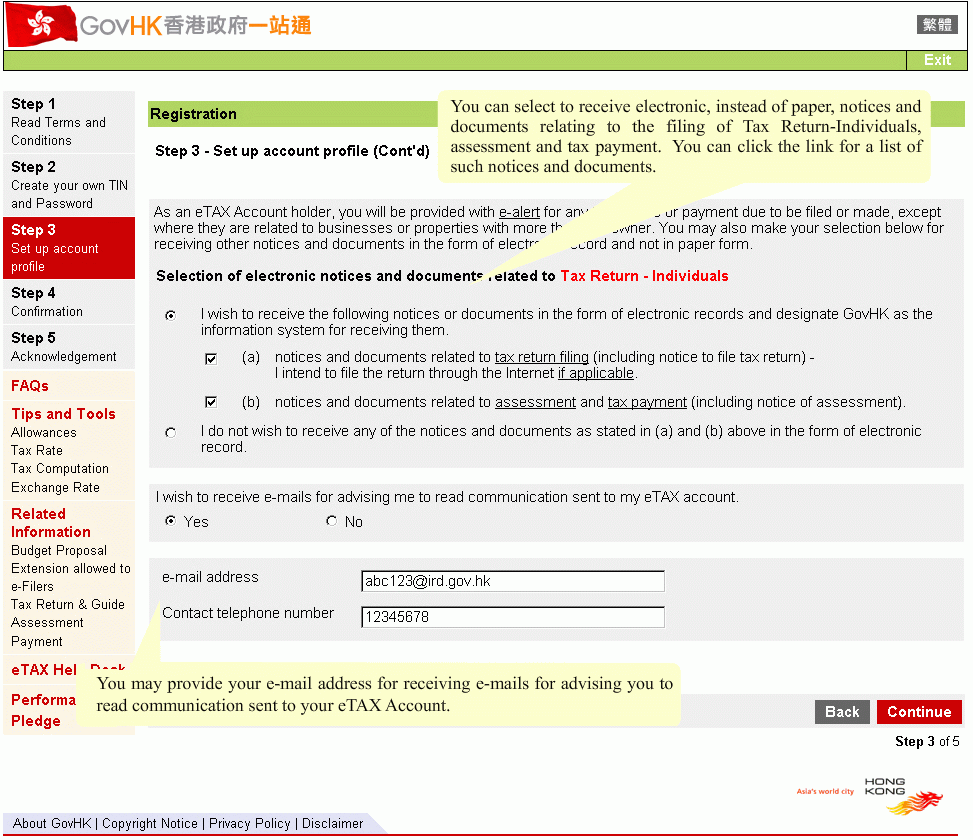Screen dimensions: 973x840
Task: Click the 'Step 3 of 5' text
Action: (x=927, y=741)
